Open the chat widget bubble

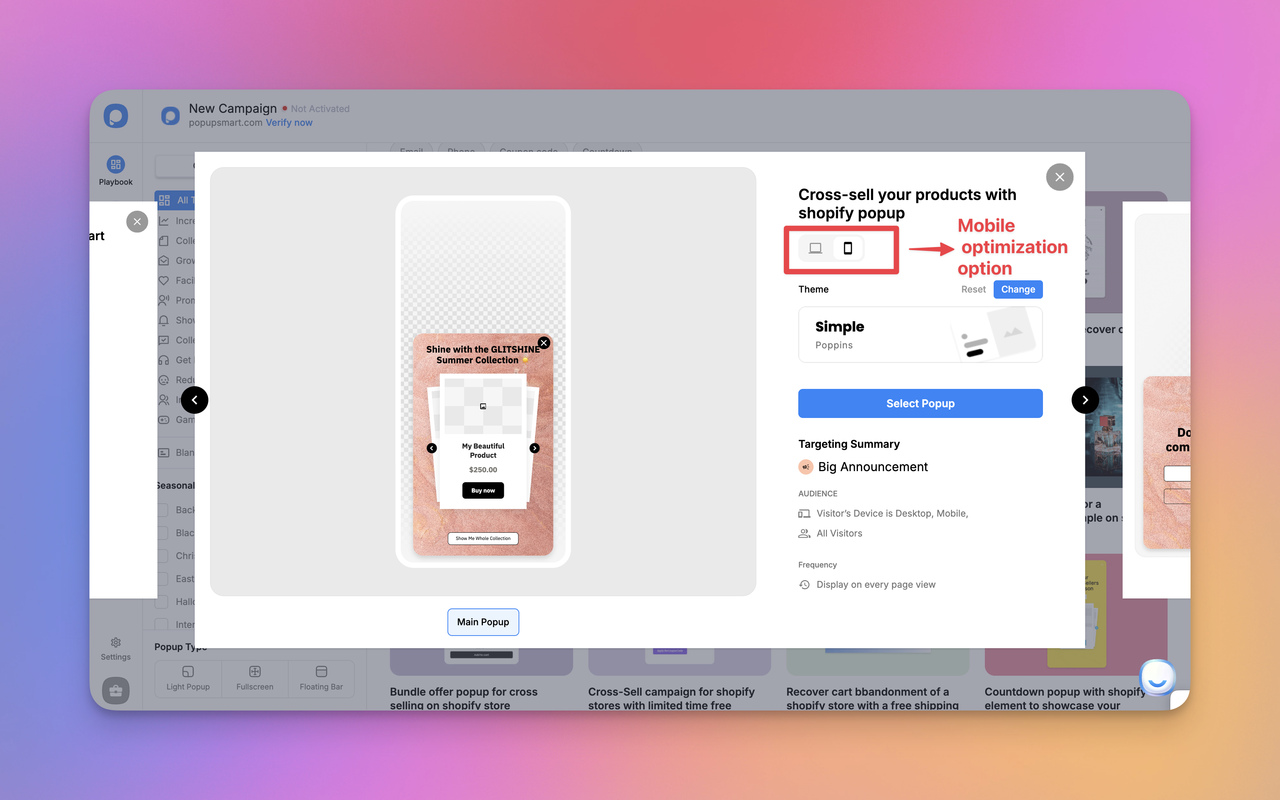pyautogui.click(x=1157, y=678)
